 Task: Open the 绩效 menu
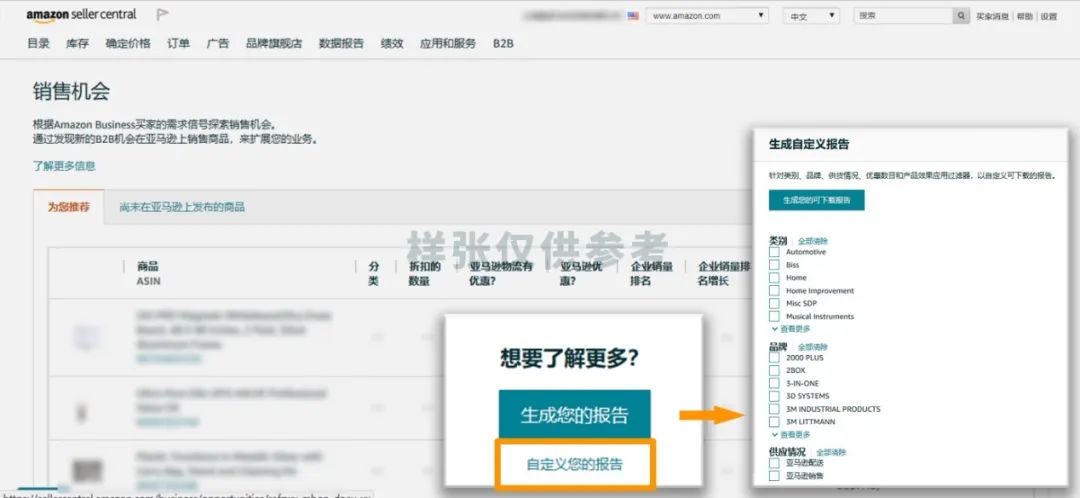(392, 43)
